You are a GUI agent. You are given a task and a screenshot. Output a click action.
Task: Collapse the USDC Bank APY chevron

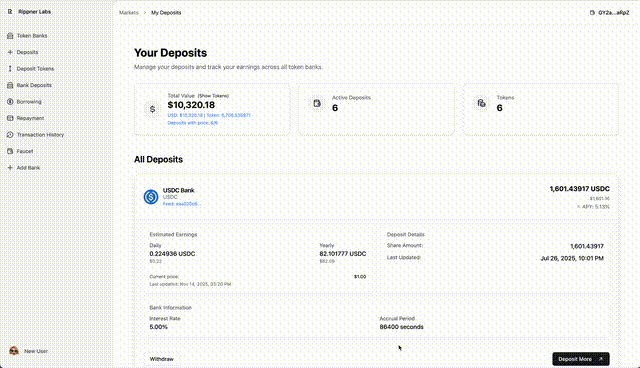578,207
